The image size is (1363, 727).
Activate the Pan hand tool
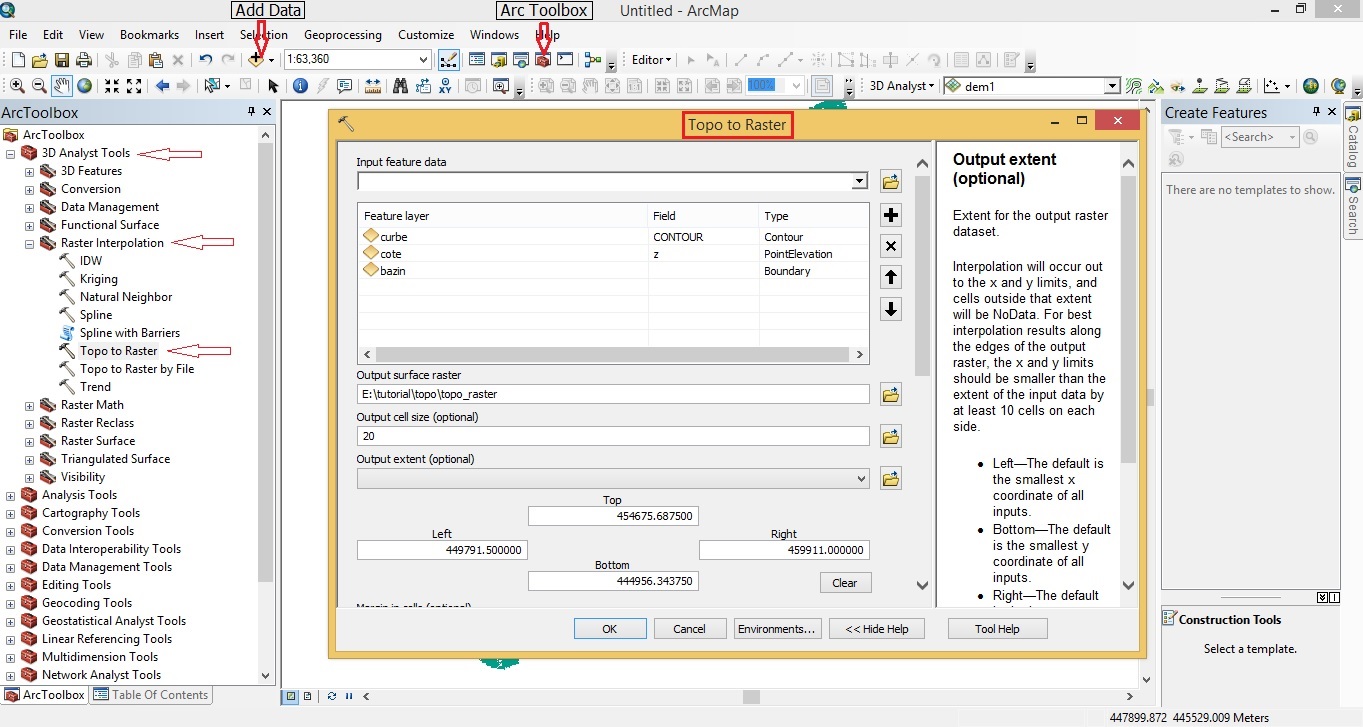pos(62,86)
